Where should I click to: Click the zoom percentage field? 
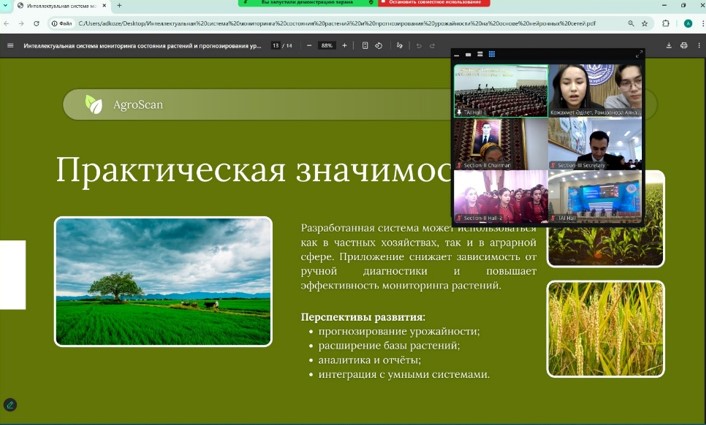coord(327,45)
